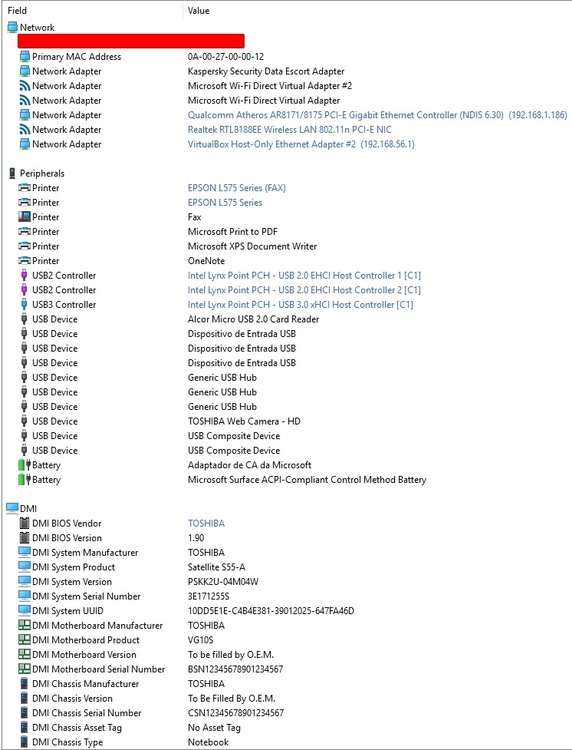Click the DMI BIOS Vendor chip icon
Image resolution: width=572 pixels, height=750 pixels.
24,523
